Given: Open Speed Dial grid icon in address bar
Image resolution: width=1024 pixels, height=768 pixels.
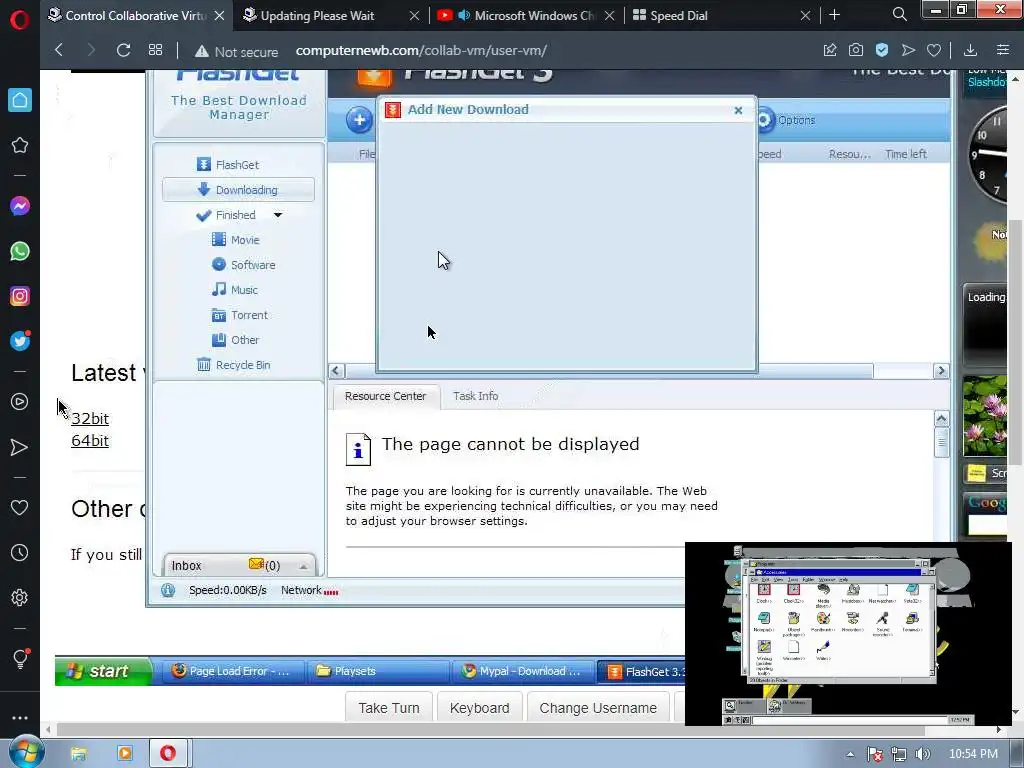Looking at the screenshot, I should click(x=155, y=50).
